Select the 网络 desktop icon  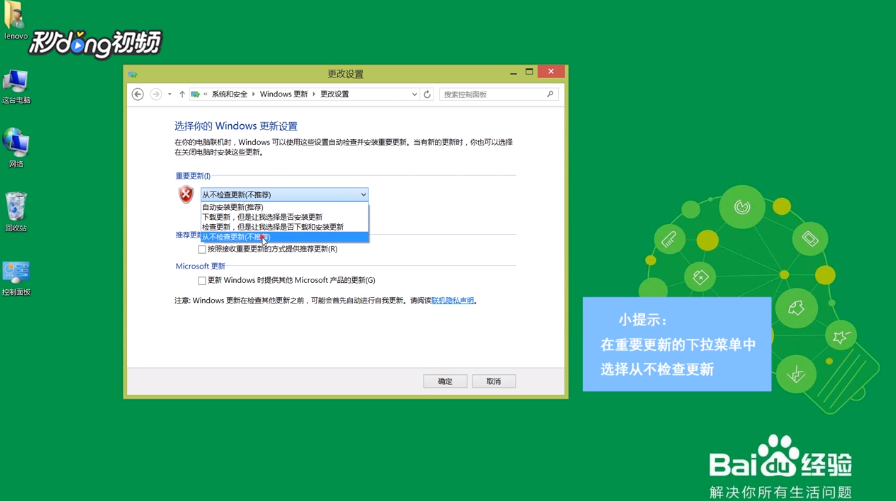(15, 142)
